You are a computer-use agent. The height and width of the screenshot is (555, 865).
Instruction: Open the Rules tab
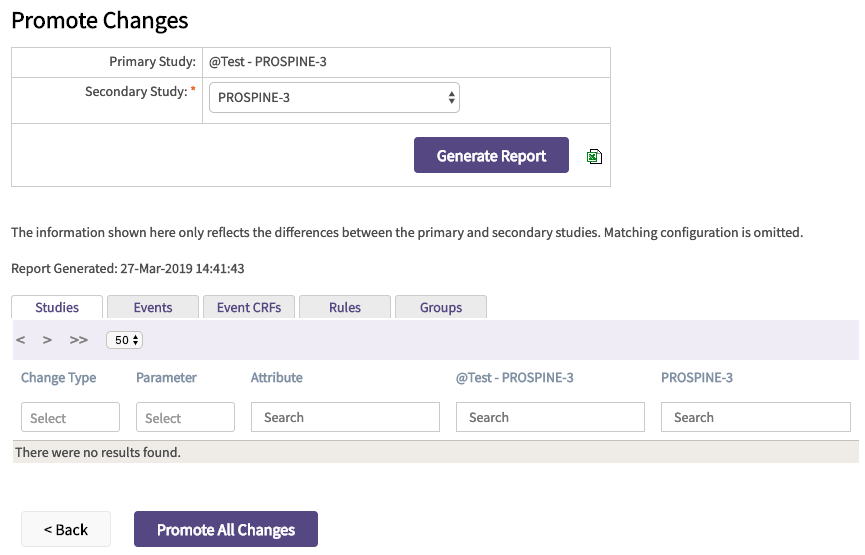345,307
